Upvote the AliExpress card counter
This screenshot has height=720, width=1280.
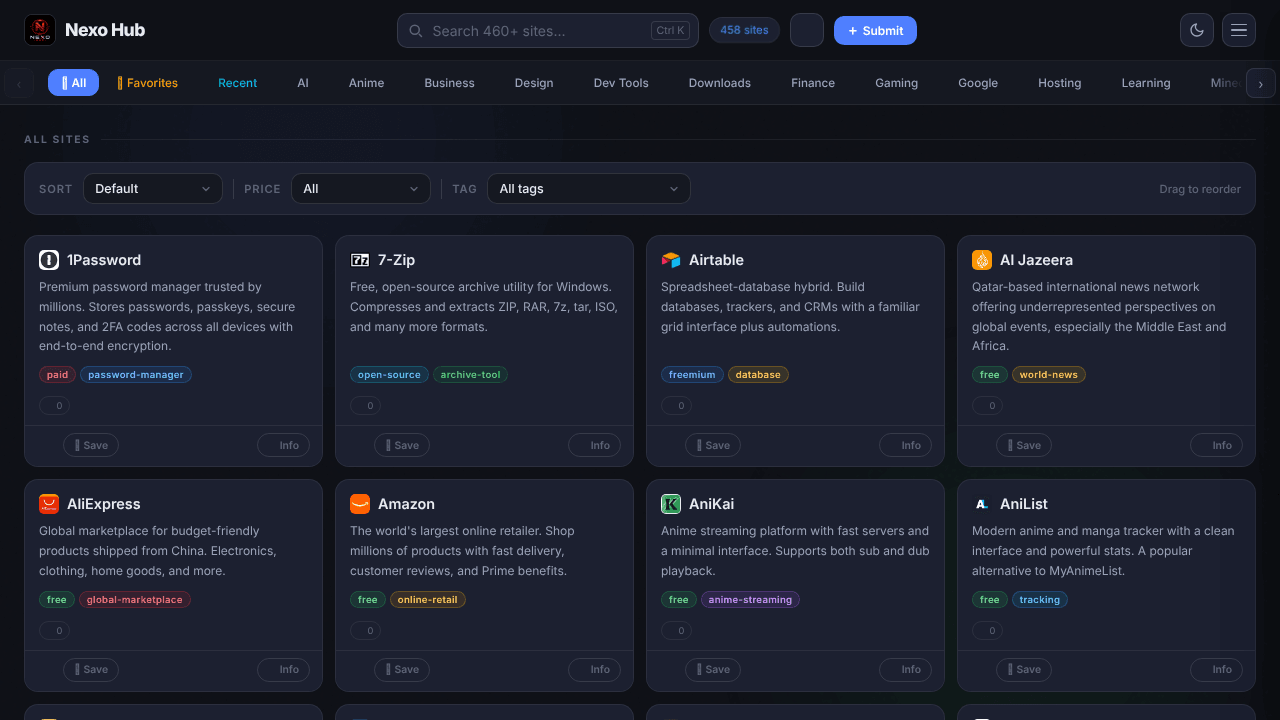[x=55, y=631]
